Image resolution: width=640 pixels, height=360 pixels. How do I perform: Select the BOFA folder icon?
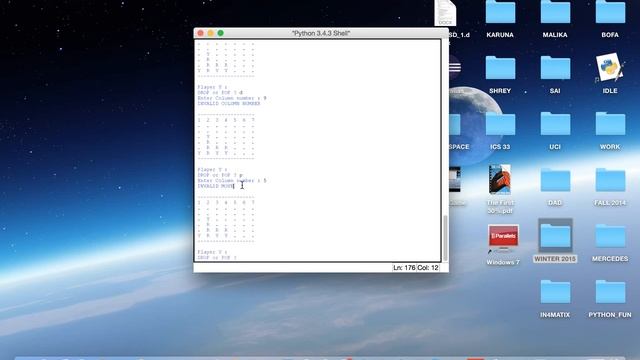[610, 12]
